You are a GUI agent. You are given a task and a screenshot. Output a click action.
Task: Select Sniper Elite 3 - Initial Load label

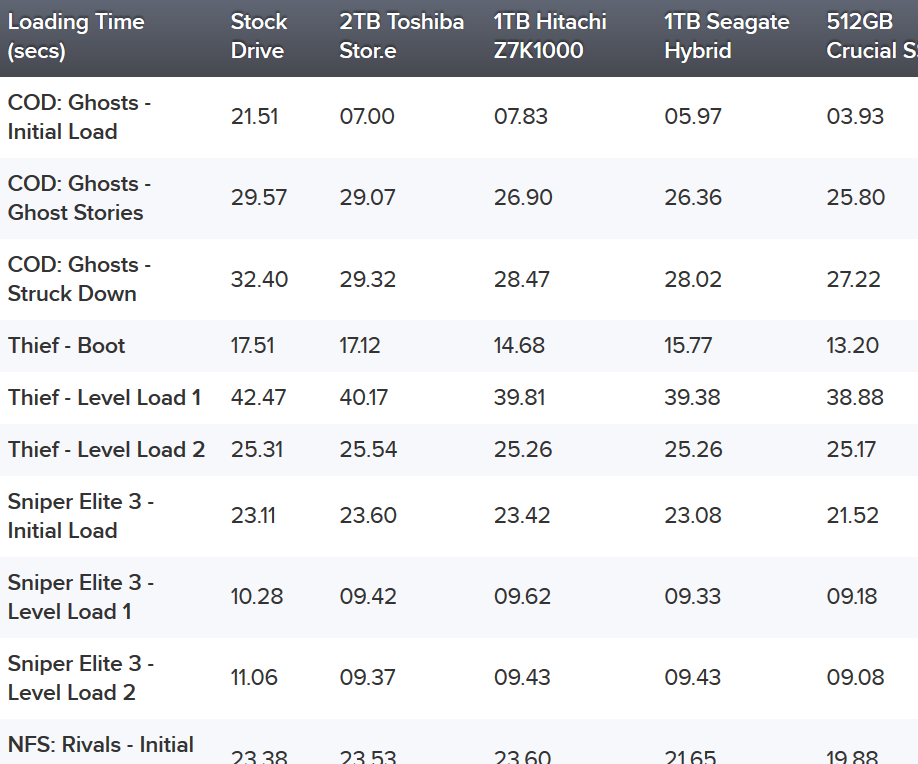coord(81,516)
